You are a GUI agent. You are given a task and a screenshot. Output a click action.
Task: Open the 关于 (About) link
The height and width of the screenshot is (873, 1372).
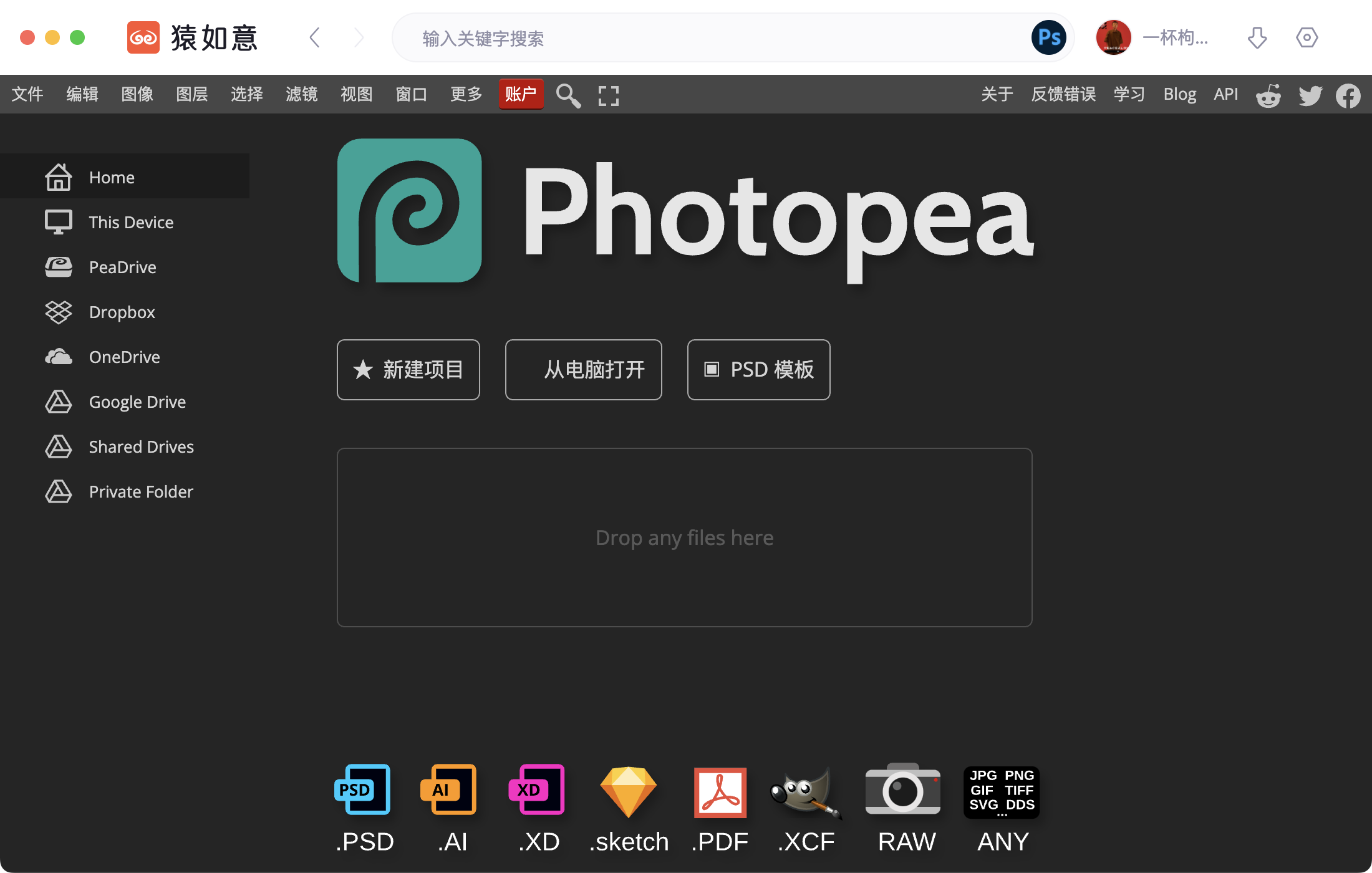point(997,94)
